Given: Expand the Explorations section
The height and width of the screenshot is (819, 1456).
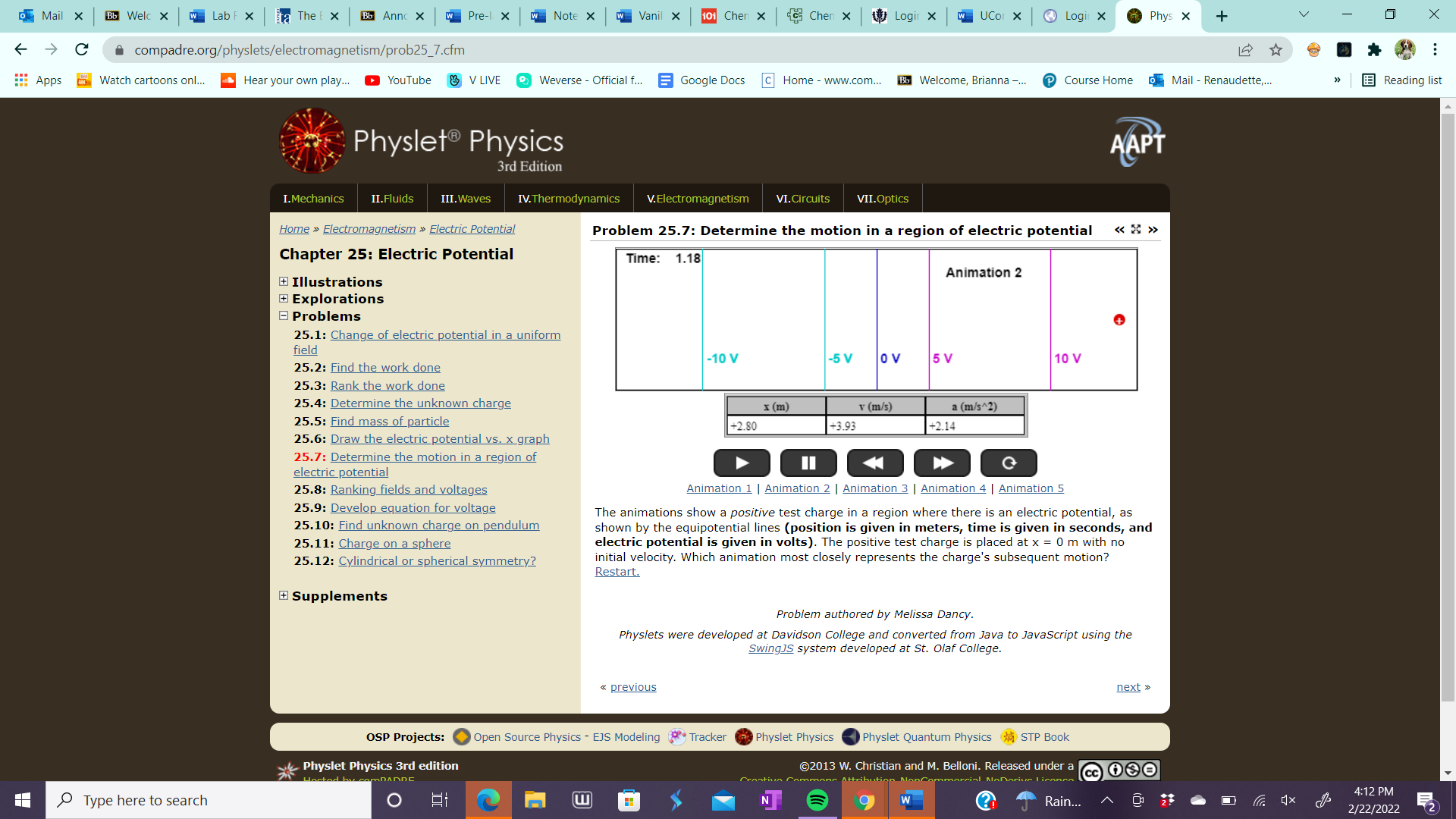Looking at the screenshot, I should point(284,298).
